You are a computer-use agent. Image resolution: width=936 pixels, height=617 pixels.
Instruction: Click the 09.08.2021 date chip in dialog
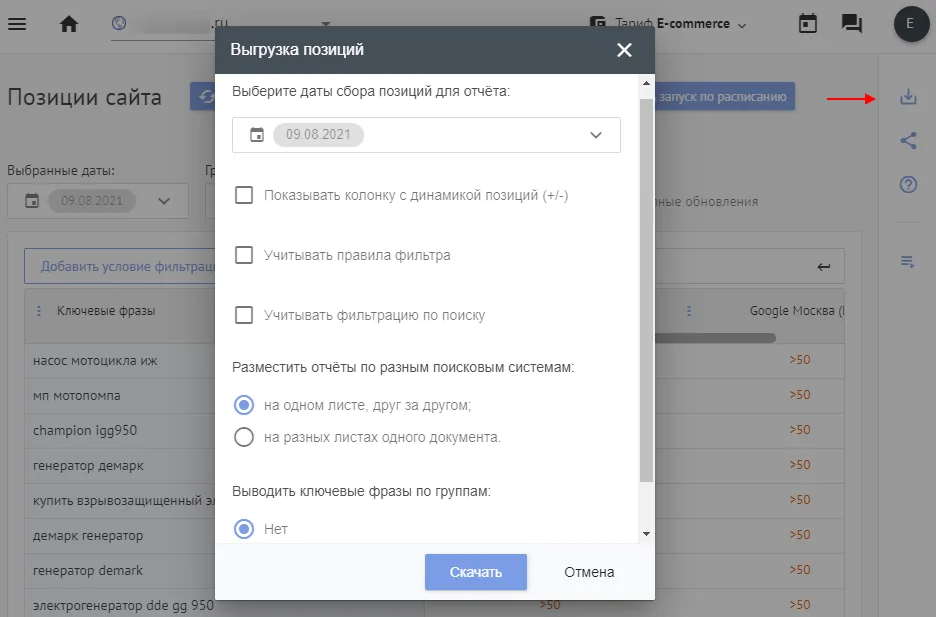coord(318,135)
